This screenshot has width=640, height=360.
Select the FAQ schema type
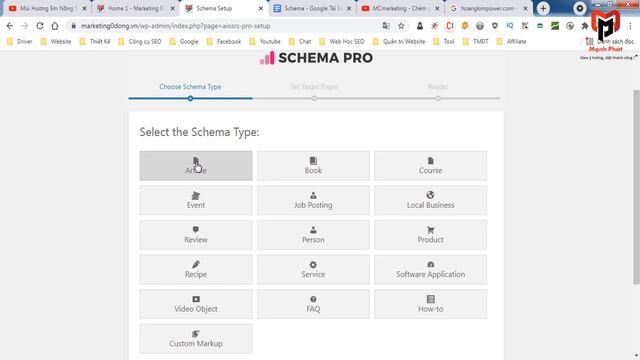tap(313, 304)
